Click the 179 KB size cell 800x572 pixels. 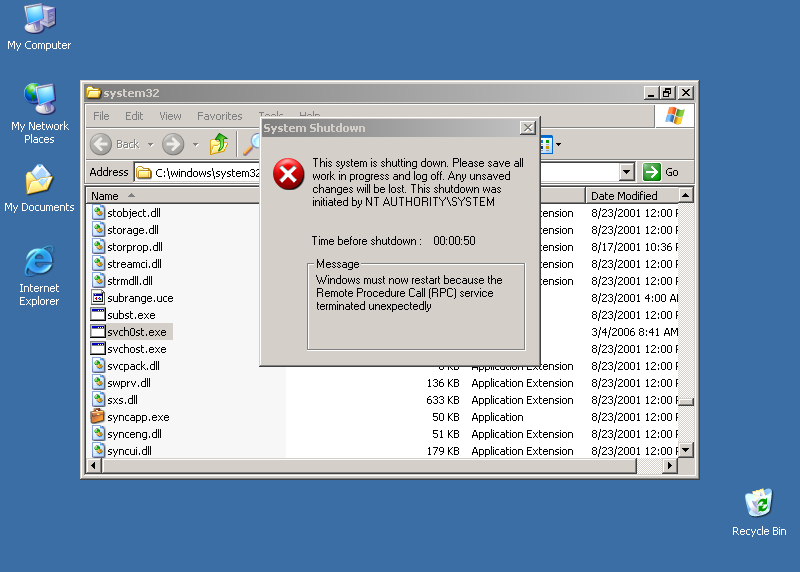coord(443,451)
